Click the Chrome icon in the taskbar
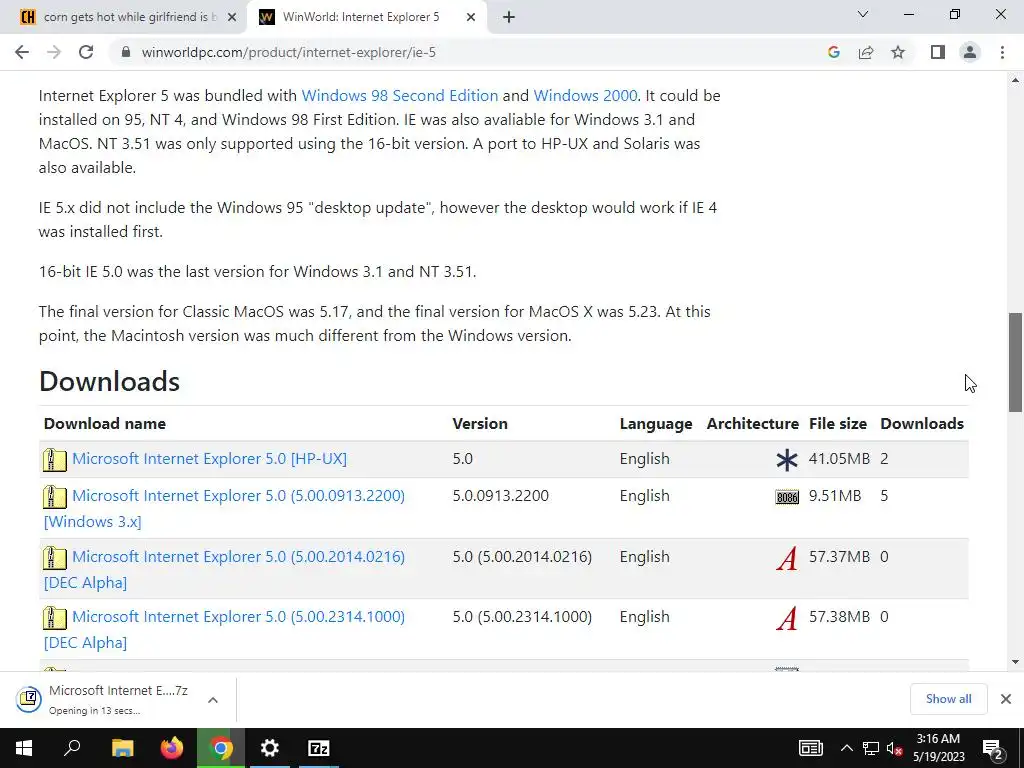Viewport: 1024px width, 768px height. 221,748
